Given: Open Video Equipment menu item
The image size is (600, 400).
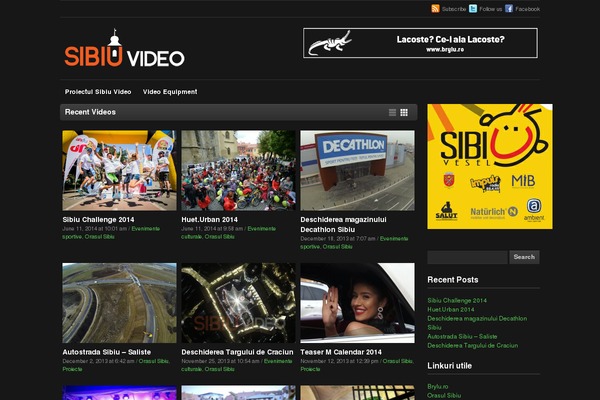Looking at the screenshot, I should coord(170,92).
